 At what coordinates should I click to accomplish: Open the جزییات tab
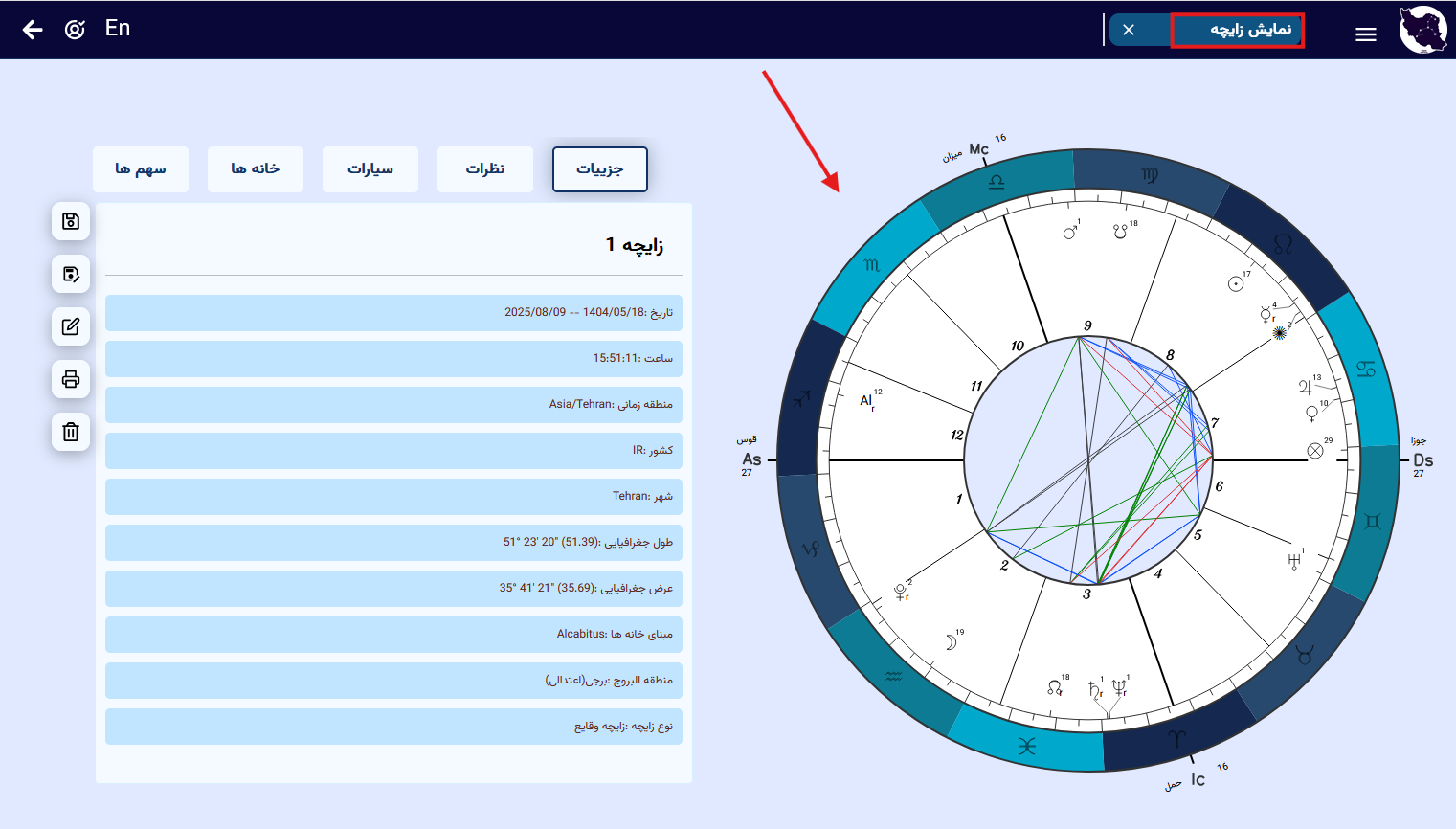tap(600, 169)
